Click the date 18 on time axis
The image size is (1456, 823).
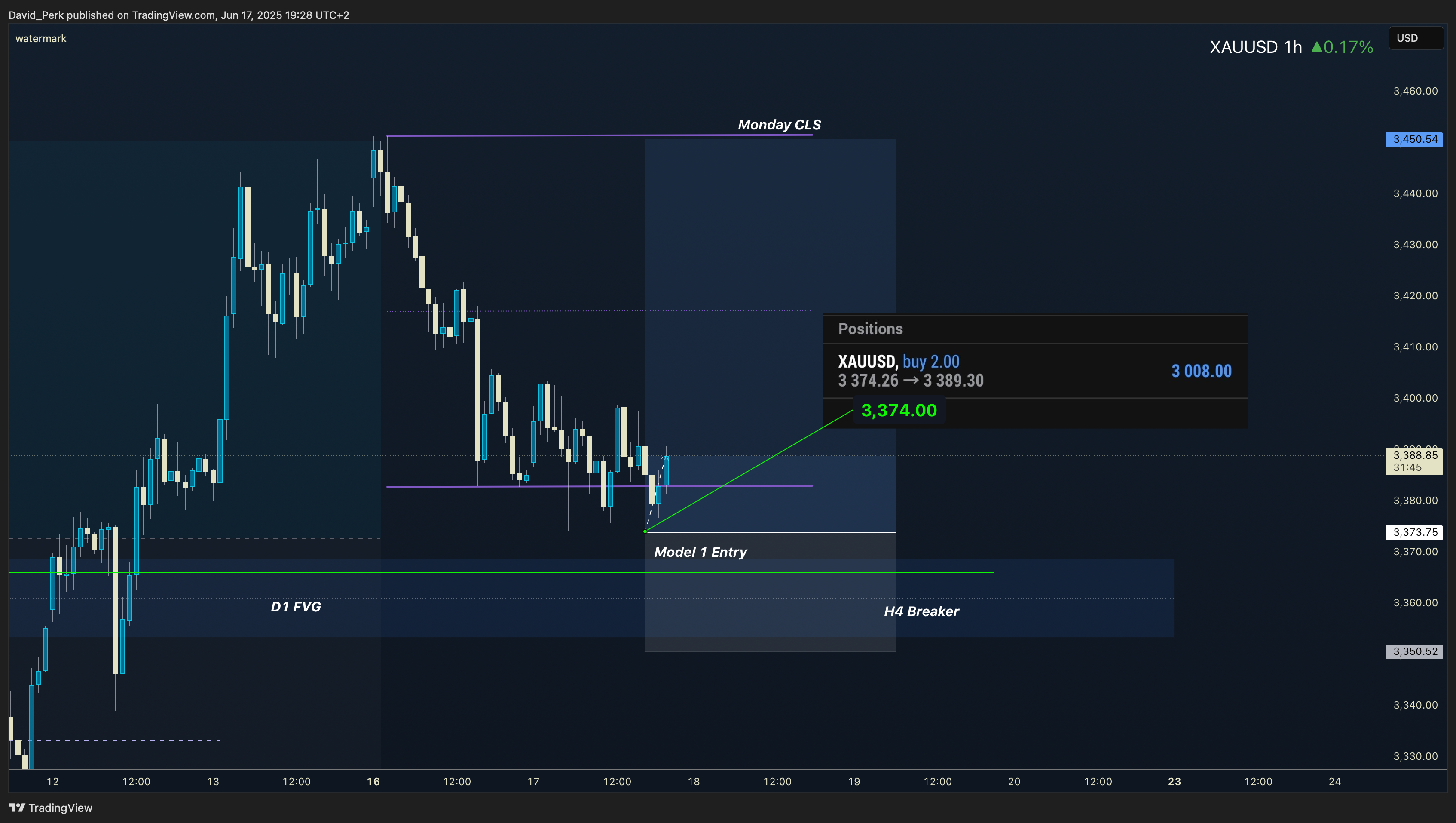coord(694,782)
